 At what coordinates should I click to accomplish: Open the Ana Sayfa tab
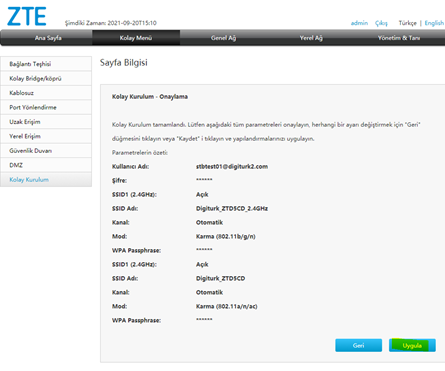[48, 38]
